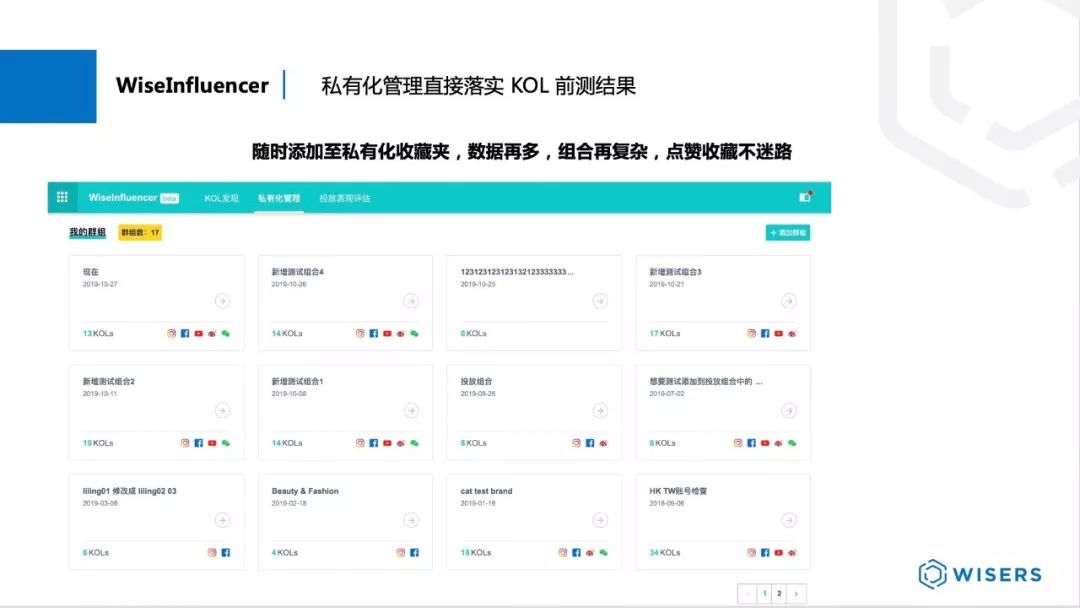Open arrow icon on 现在 card
The width and height of the screenshot is (1080, 608).
pyautogui.click(x=222, y=301)
